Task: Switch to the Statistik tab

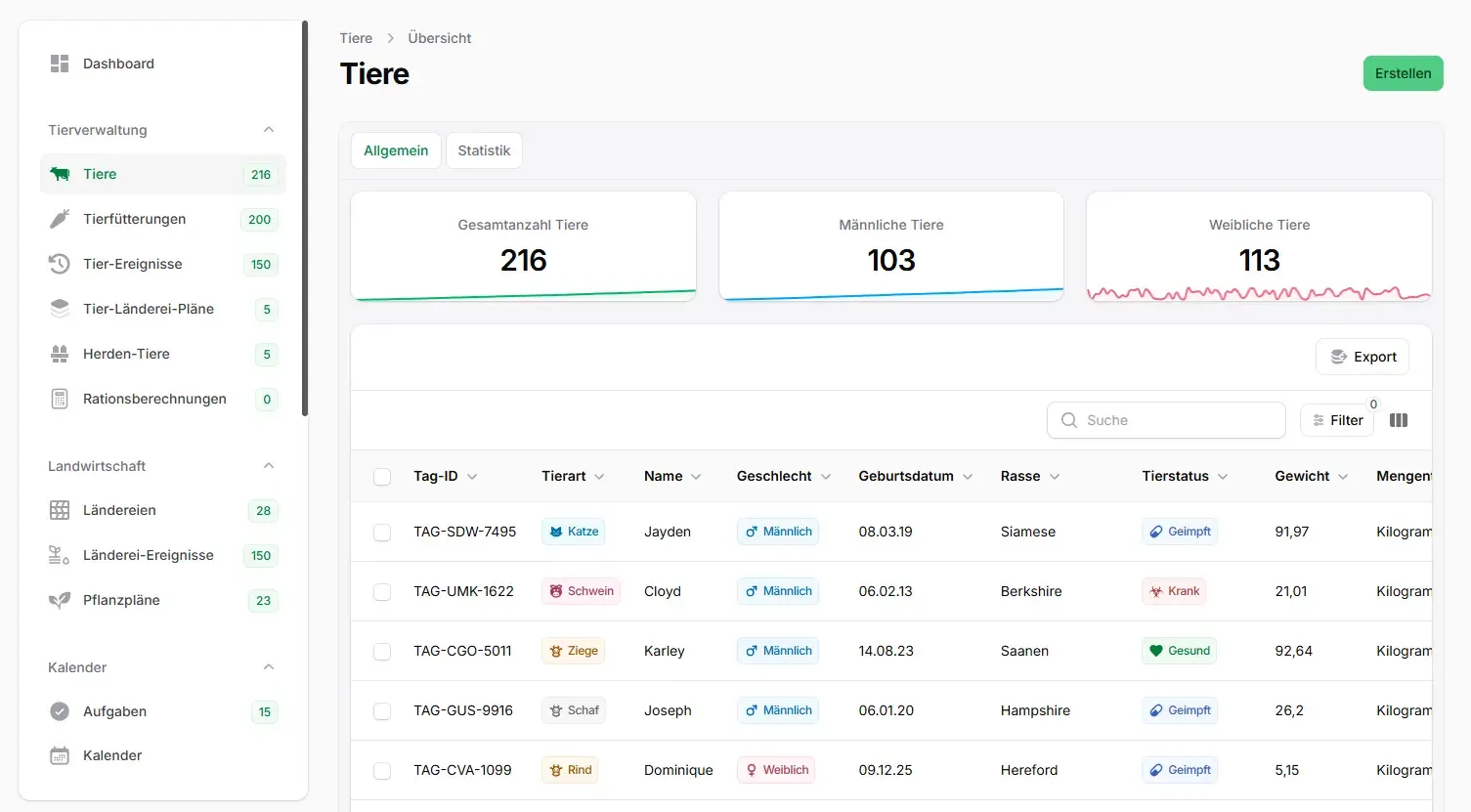Action: pos(484,150)
